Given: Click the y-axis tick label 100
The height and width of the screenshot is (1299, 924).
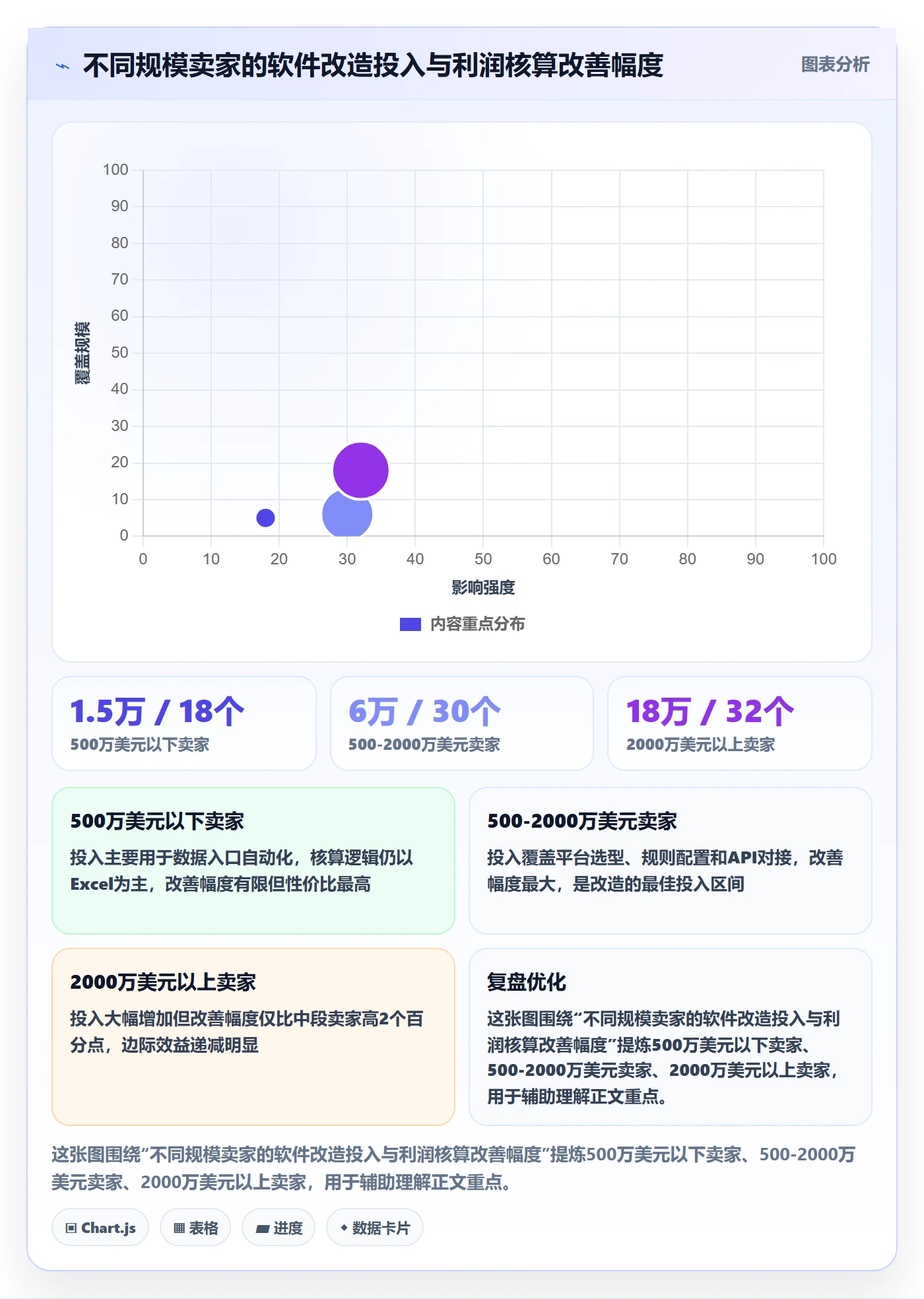Looking at the screenshot, I should click(115, 170).
